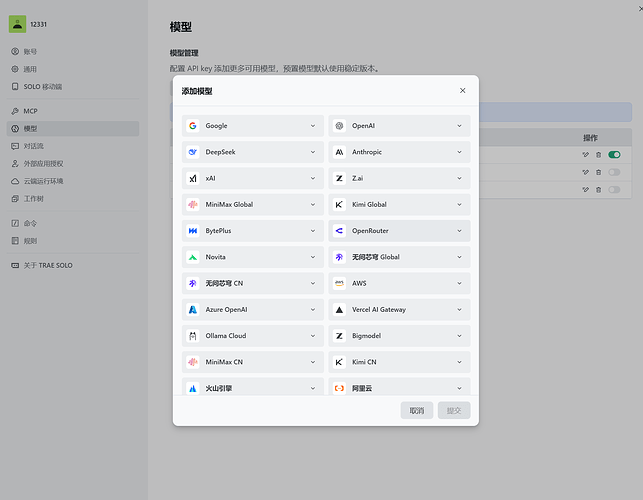Viewport: 643px width, 500px height.
Task: Click the 无问芯穹 Global logo icon
Action: coord(339,257)
